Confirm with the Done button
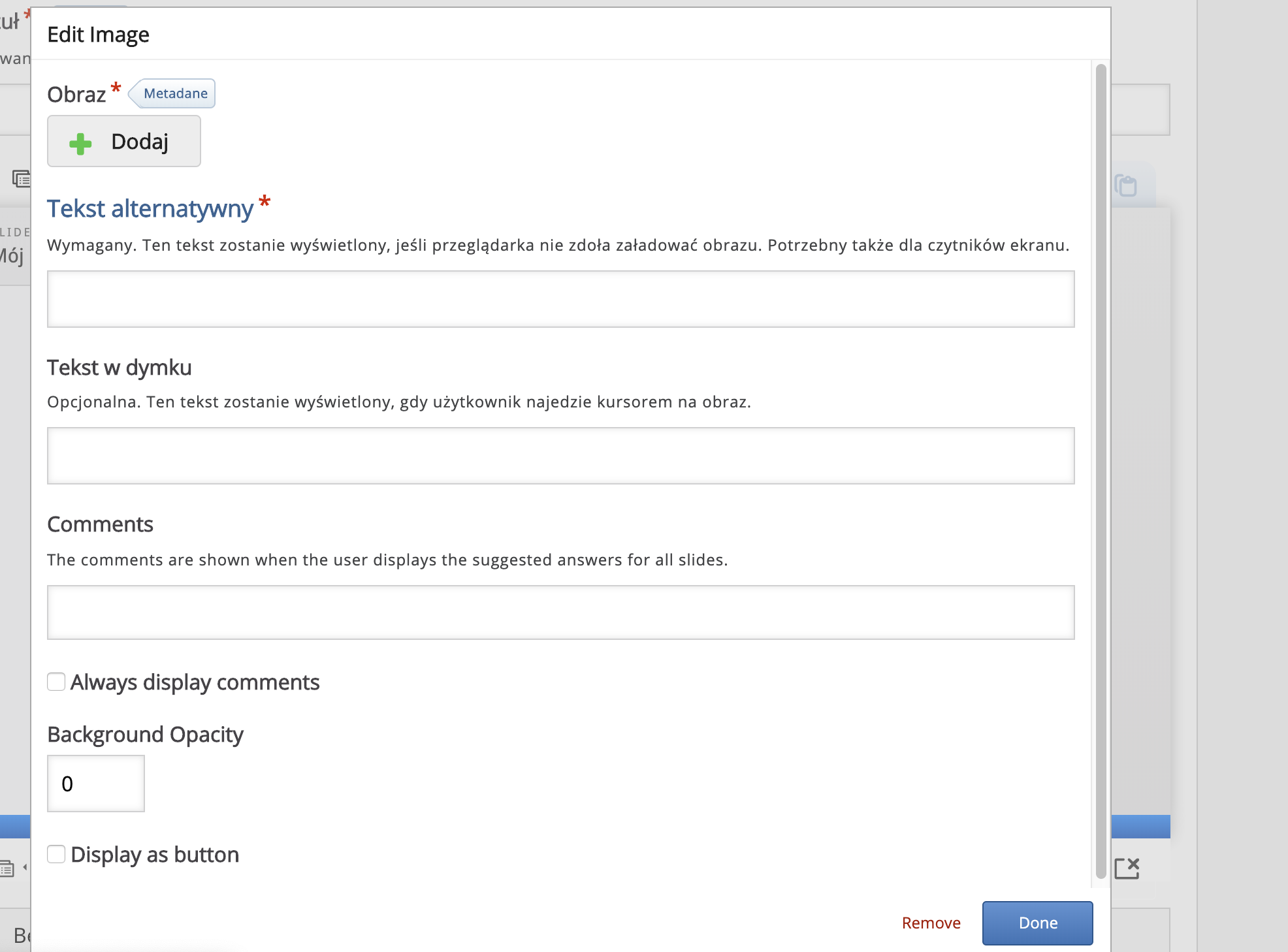The height and width of the screenshot is (952, 1288). pyautogui.click(x=1037, y=923)
